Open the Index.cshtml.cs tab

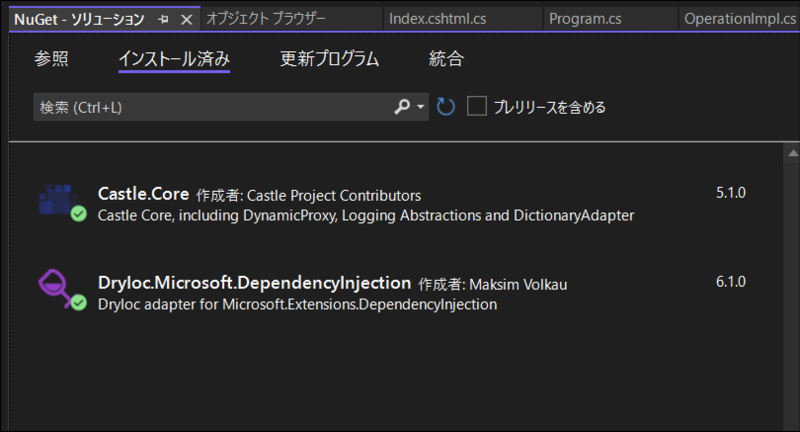437,19
